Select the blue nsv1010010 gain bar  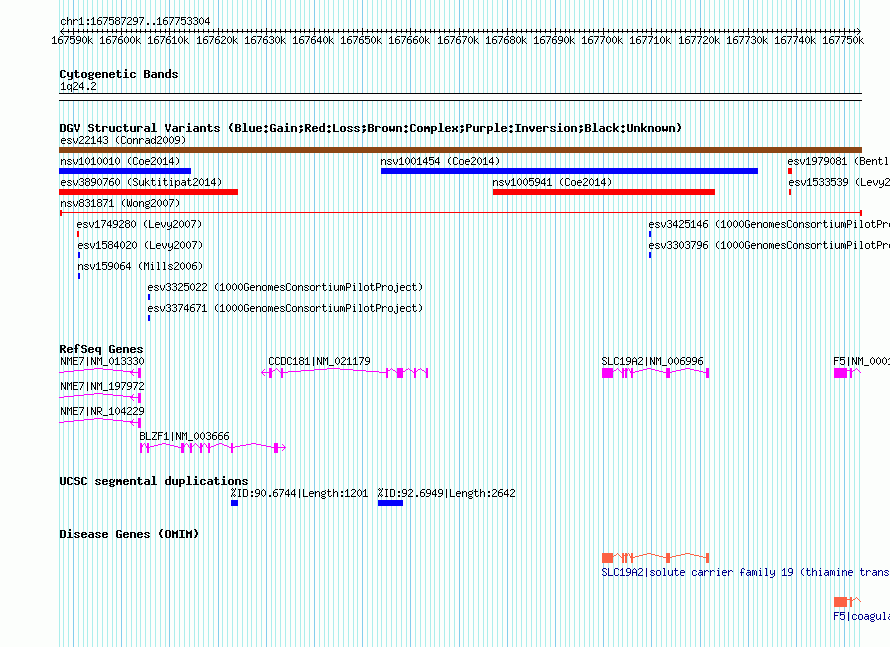pos(125,171)
